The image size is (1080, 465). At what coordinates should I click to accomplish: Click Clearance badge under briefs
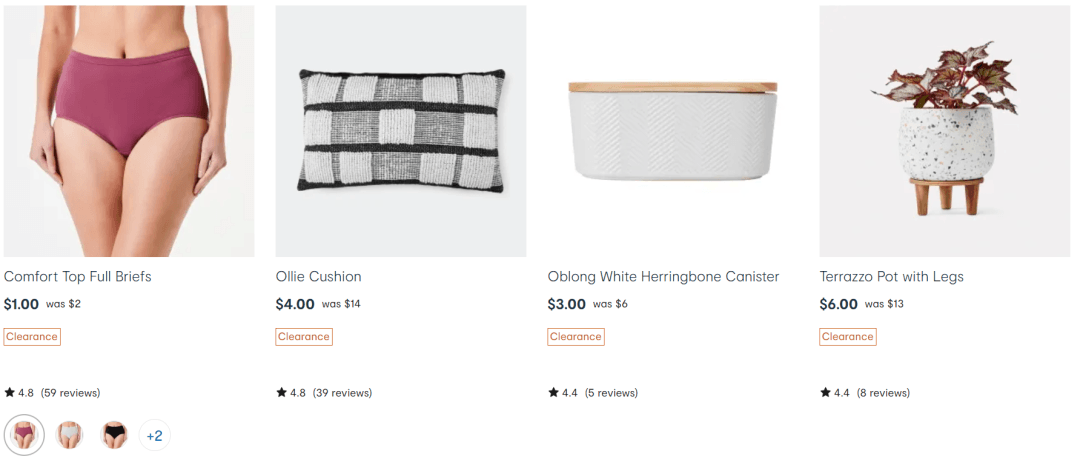32,337
